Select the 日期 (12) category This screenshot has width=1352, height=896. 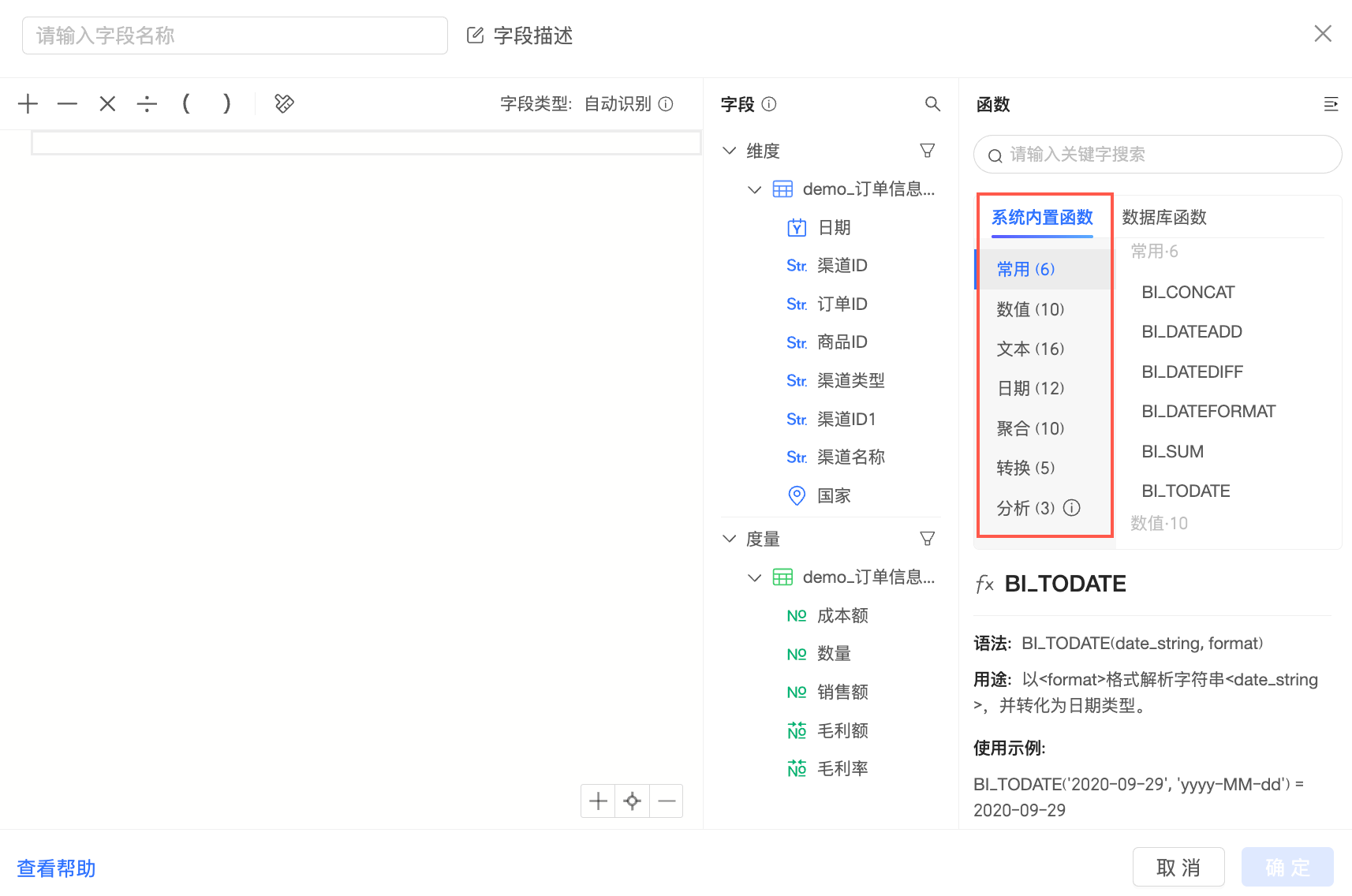tap(1044, 389)
